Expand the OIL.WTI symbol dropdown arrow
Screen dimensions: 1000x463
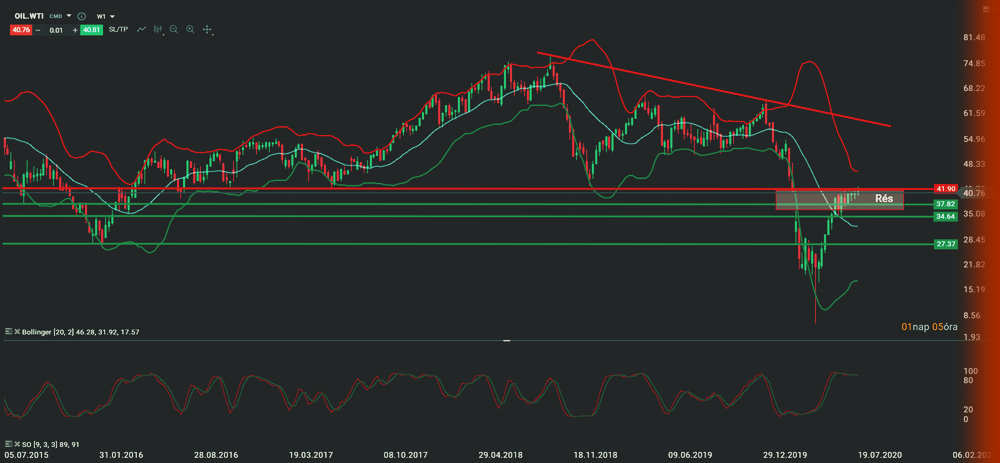(x=69, y=17)
